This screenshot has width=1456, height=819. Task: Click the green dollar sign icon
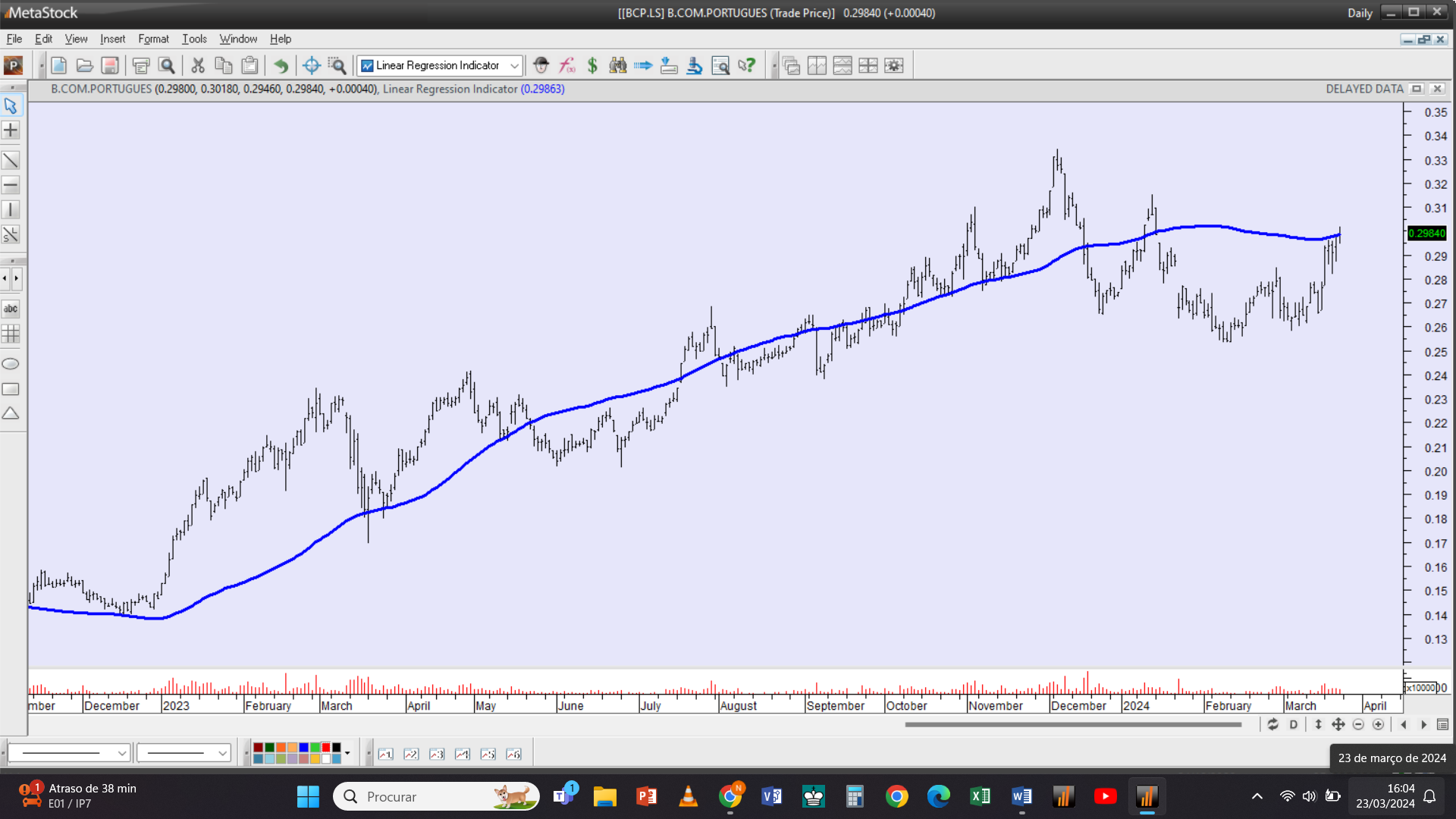pyautogui.click(x=592, y=66)
